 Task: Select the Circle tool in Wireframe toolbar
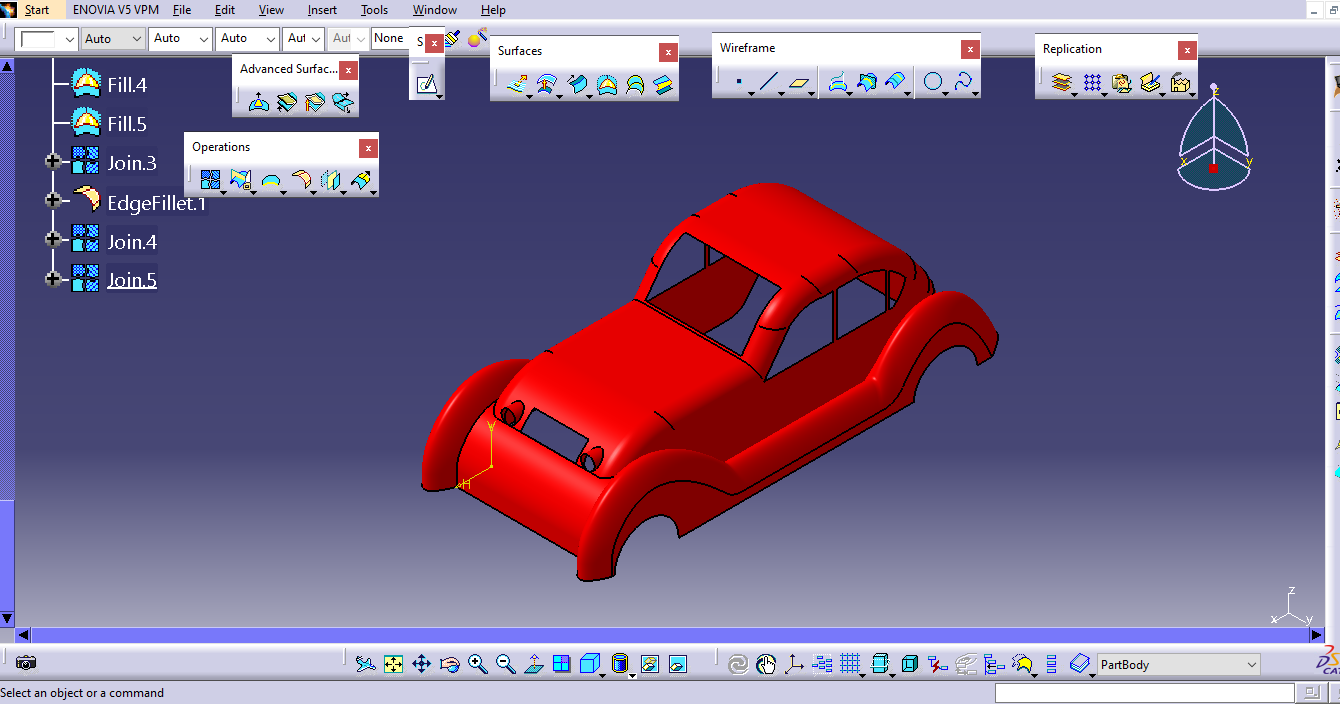pyautogui.click(x=933, y=83)
